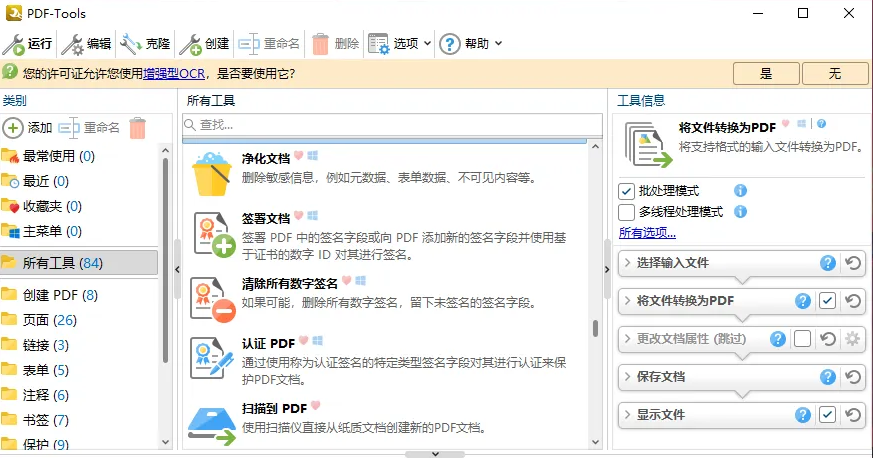Viewport: 873px width, 458px height.
Task: Enable the 更改文档属性 step checkbox
Action: (x=802, y=338)
